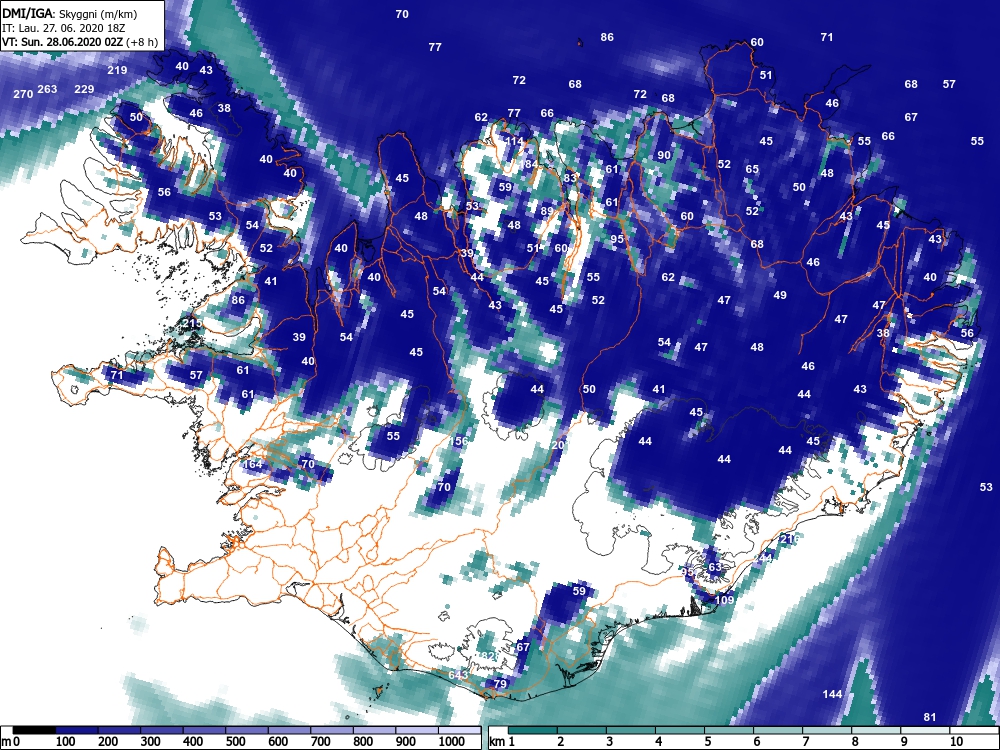1000x750 pixels.
Task: Click the 65 visibility value
Action: tap(752, 169)
